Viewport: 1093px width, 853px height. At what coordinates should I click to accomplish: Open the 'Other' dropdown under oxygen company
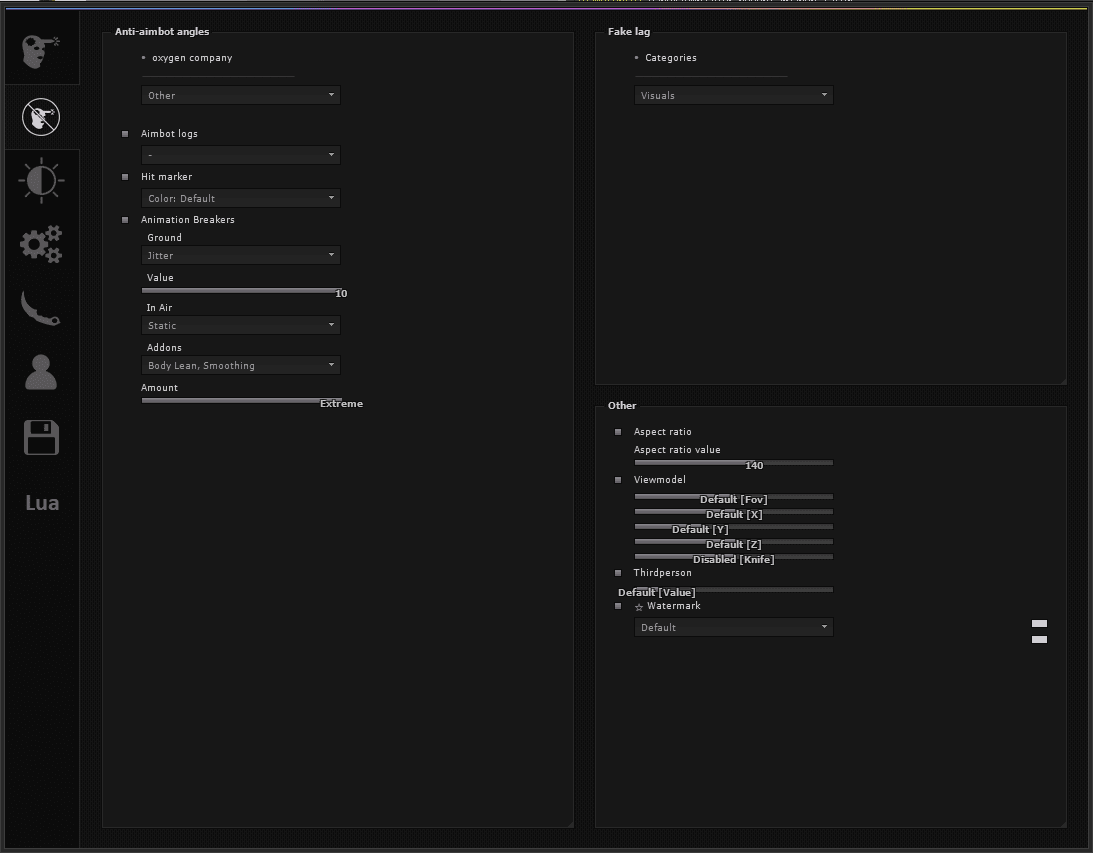241,95
